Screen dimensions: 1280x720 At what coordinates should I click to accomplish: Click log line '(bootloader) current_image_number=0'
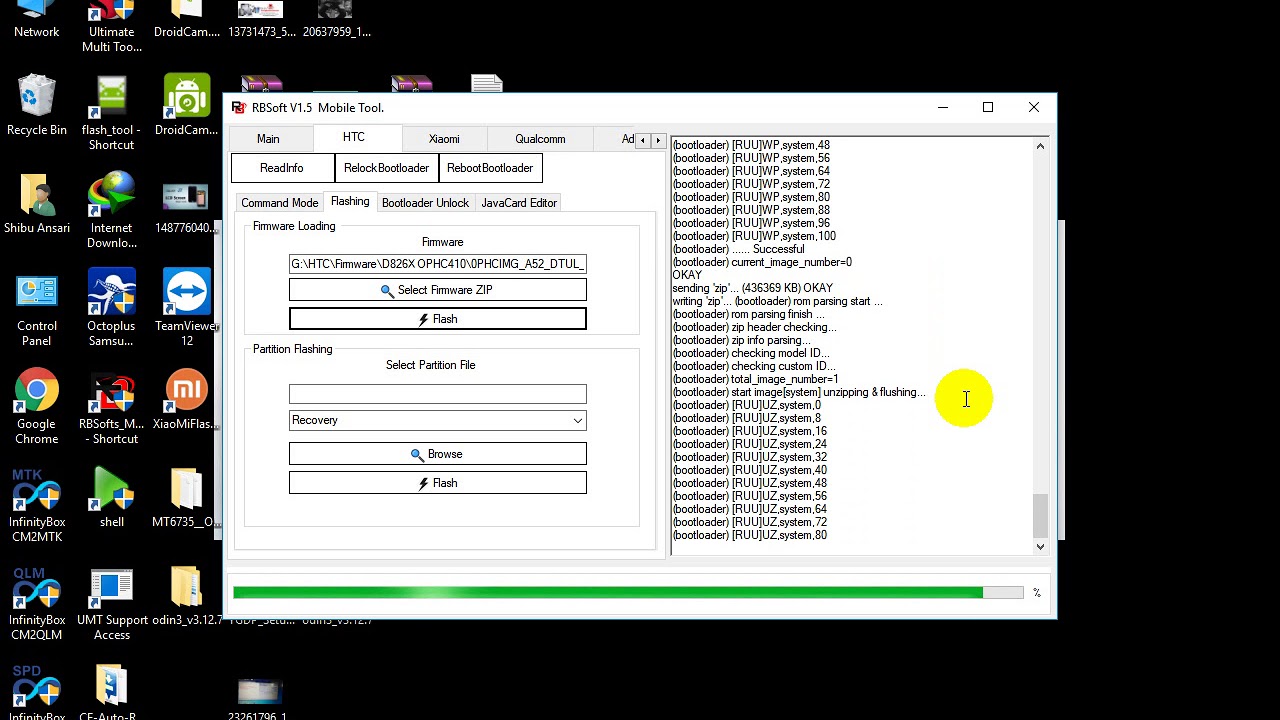click(762, 262)
